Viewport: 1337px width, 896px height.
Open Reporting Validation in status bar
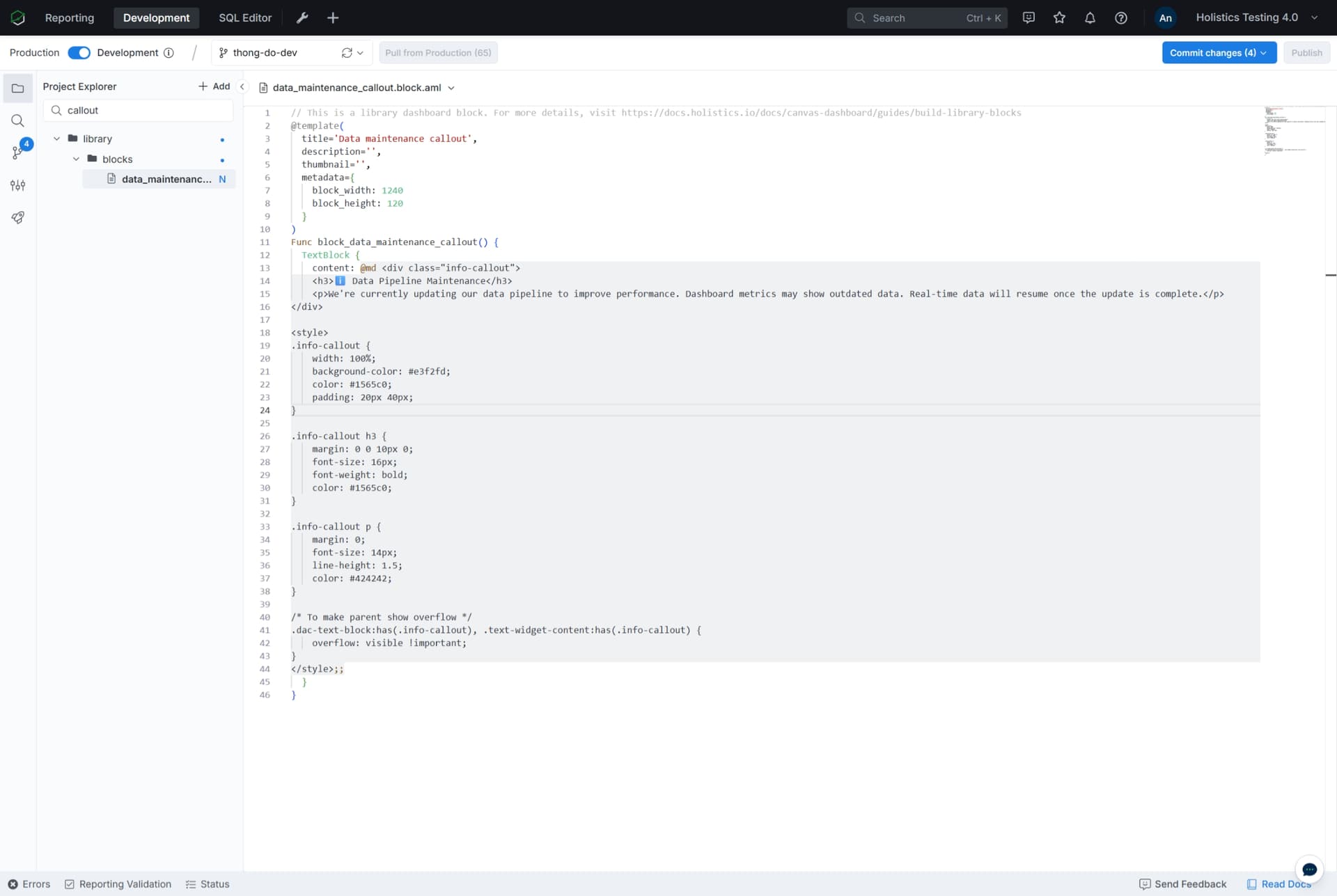(118, 884)
